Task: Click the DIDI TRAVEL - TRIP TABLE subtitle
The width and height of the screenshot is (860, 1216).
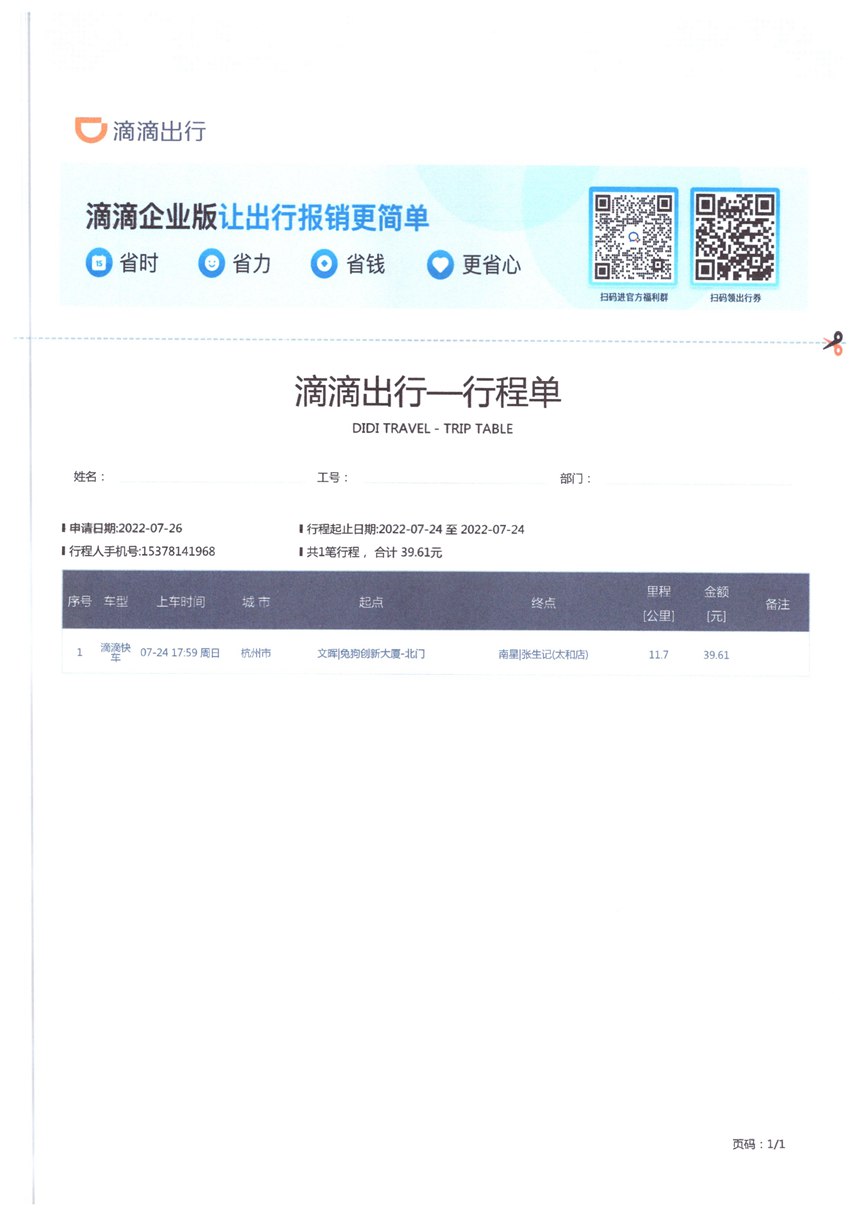Action: (x=432, y=428)
